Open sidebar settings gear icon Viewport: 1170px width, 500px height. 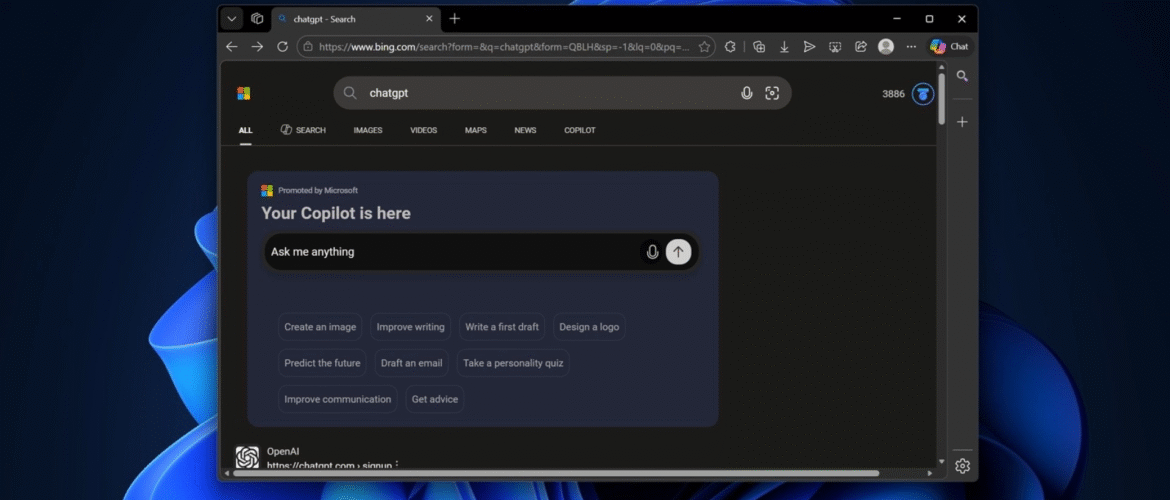tap(963, 466)
